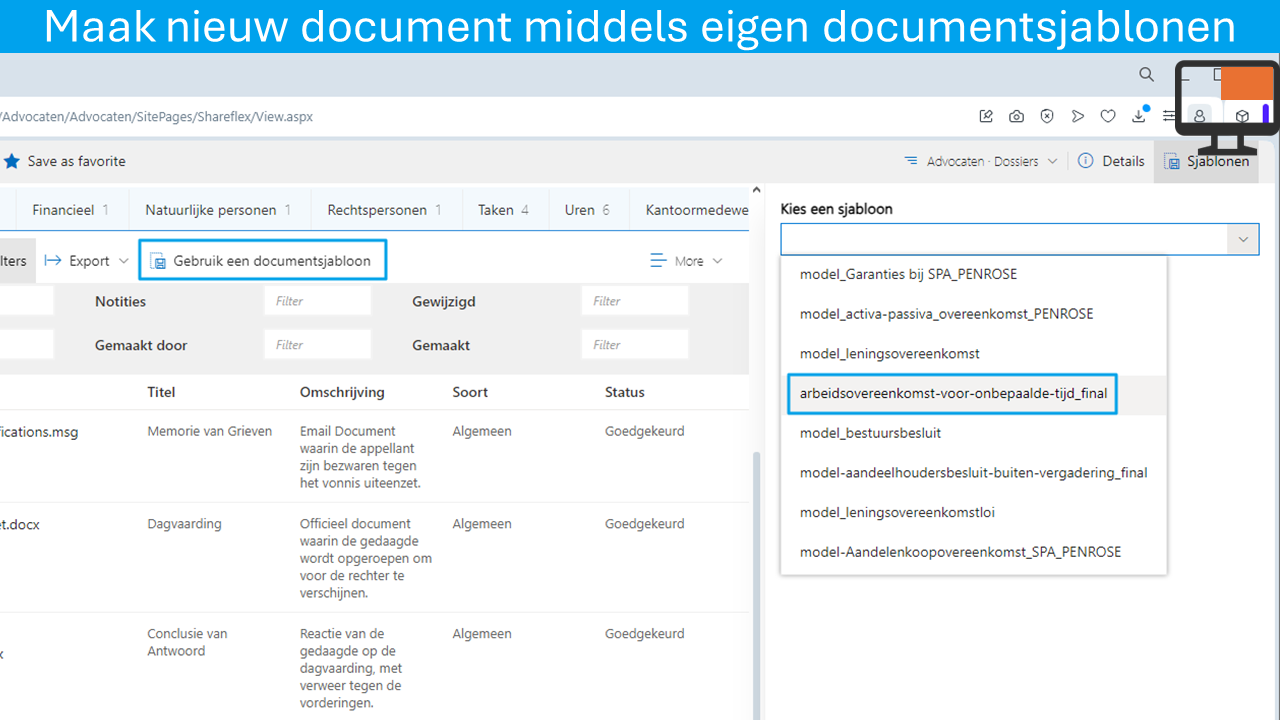Sort by the Status column header
The image size is (1280, 720).
pyautogui.click(x=625, y=392)
